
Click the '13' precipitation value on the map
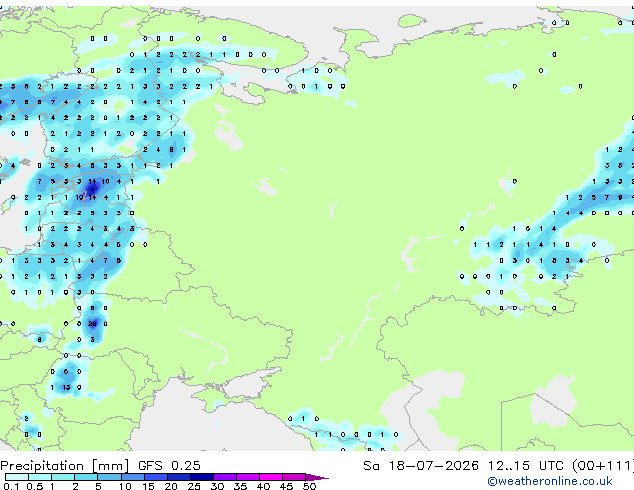[66, 387]
